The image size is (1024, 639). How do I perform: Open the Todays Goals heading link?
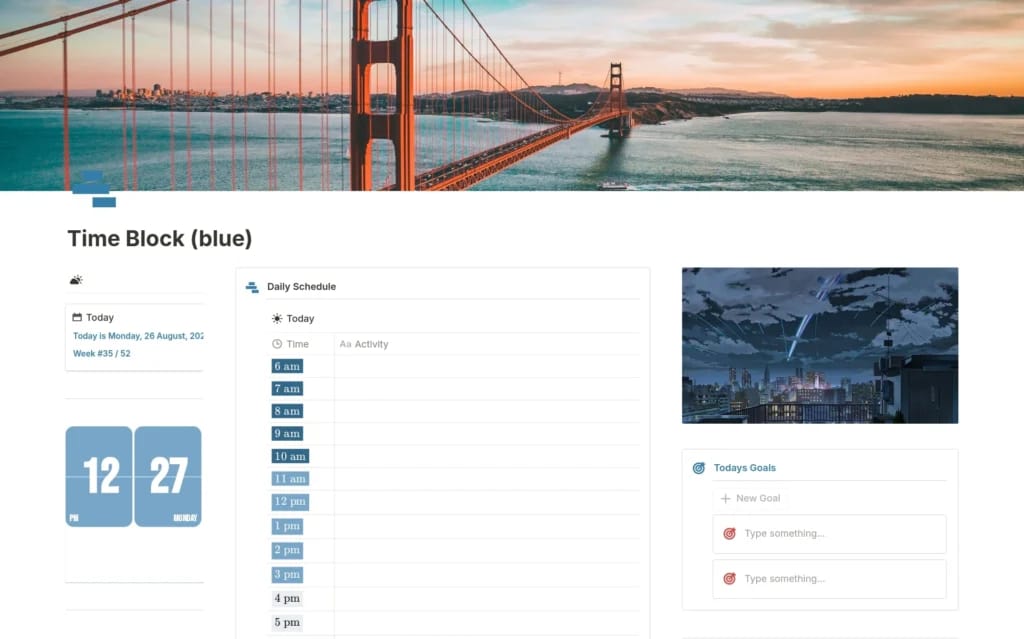click(744, 468)
